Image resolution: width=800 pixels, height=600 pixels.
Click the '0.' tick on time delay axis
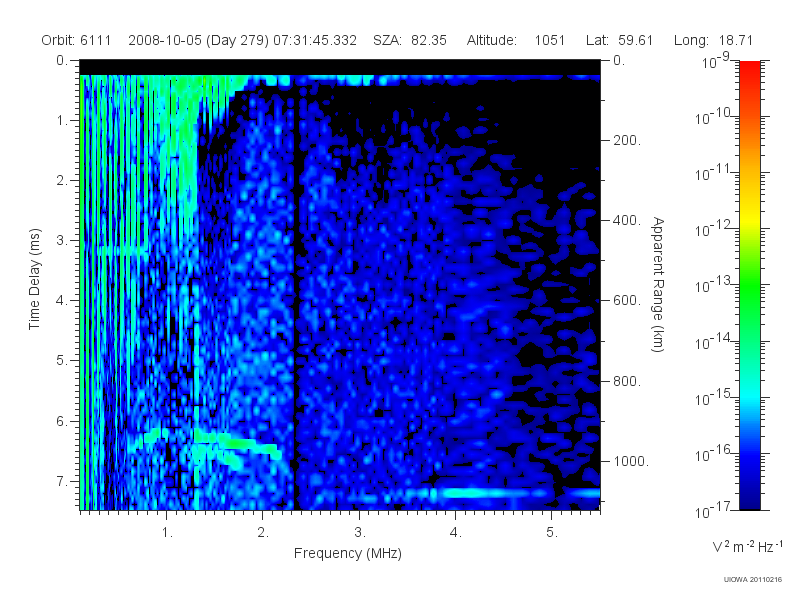(x=62, y=61)
